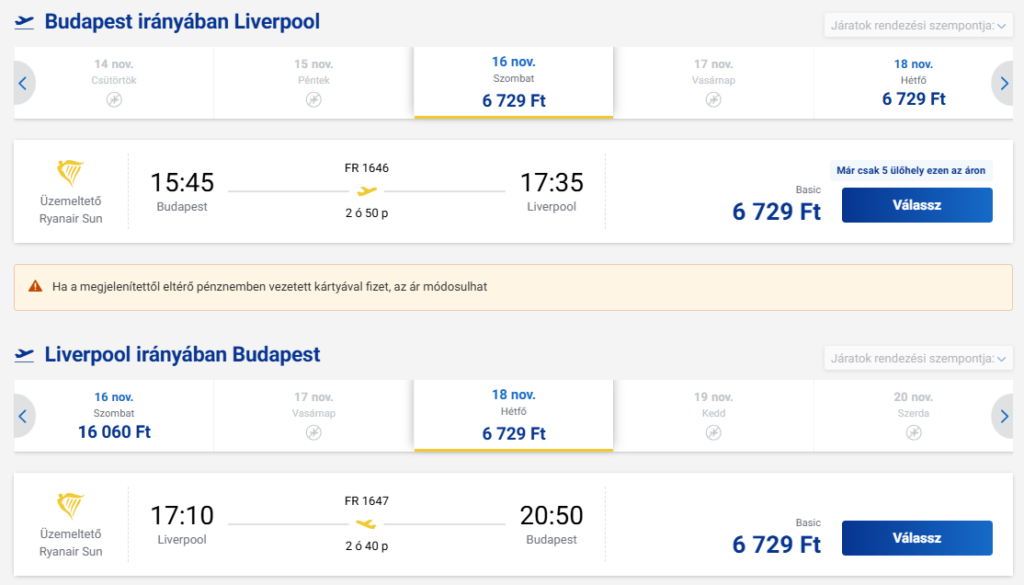Click the plane icon beside Budapest irányában Liverpool
Image resolution: width=1024 pixels, height=585 pixels.
pos(24,22)
